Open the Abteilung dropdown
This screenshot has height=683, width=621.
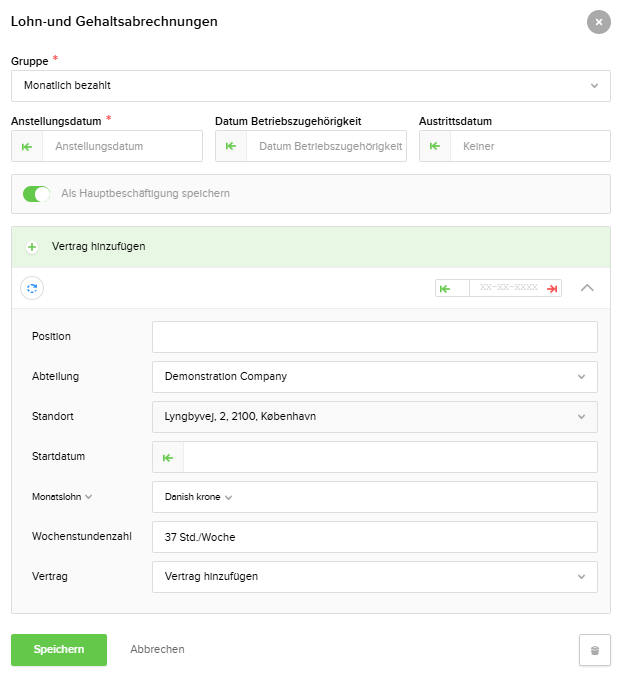[x=374, y=377]
